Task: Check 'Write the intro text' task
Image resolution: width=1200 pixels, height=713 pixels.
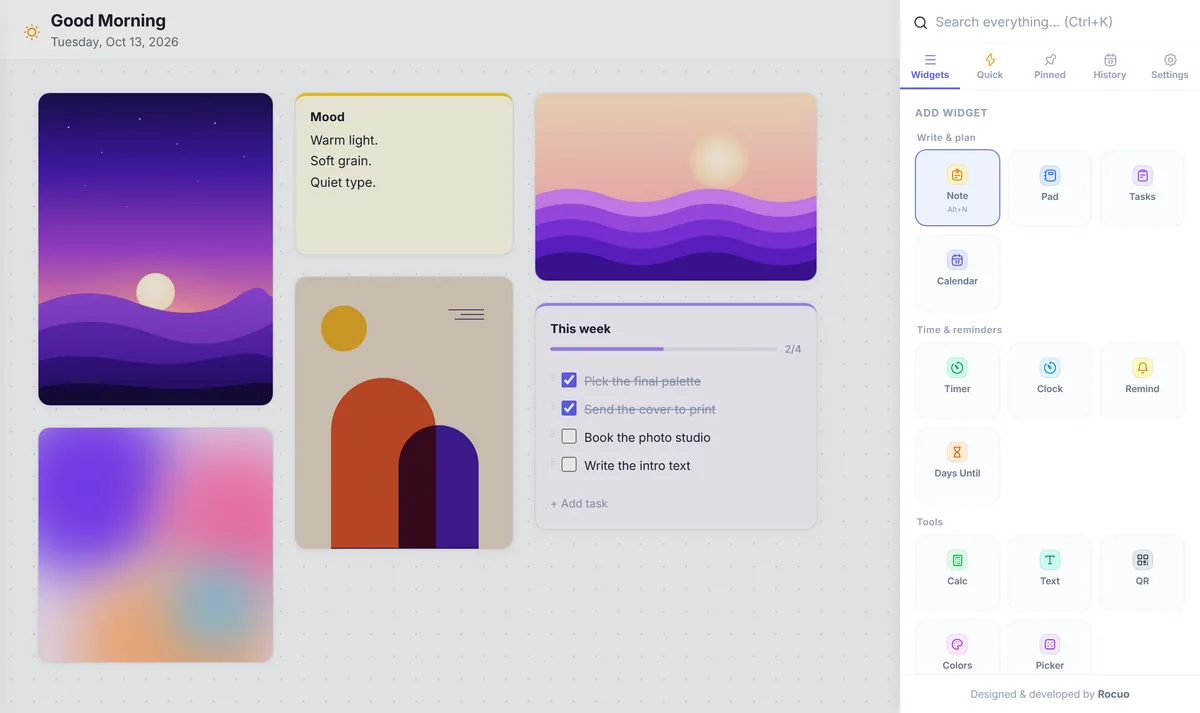Action: pos(569,464)
